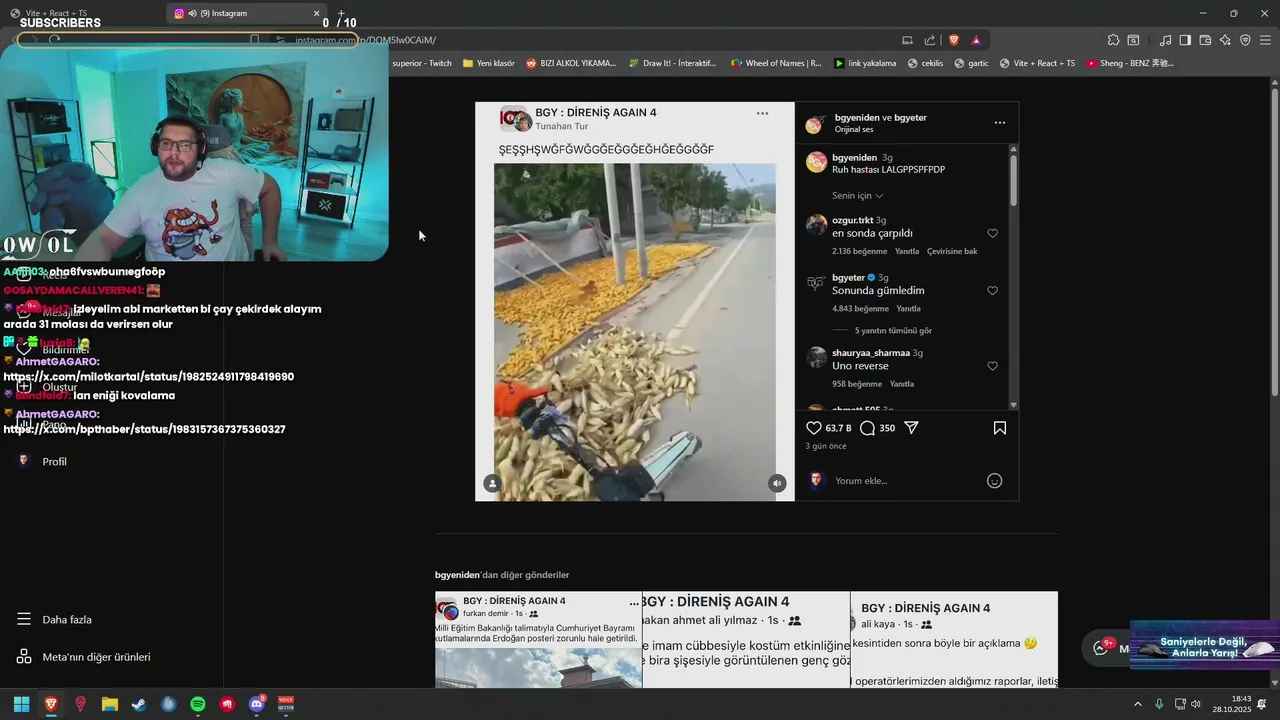Open the comments via speech bubble icon
Viewport: 1280px width, 720px height.
pos(867,428)
